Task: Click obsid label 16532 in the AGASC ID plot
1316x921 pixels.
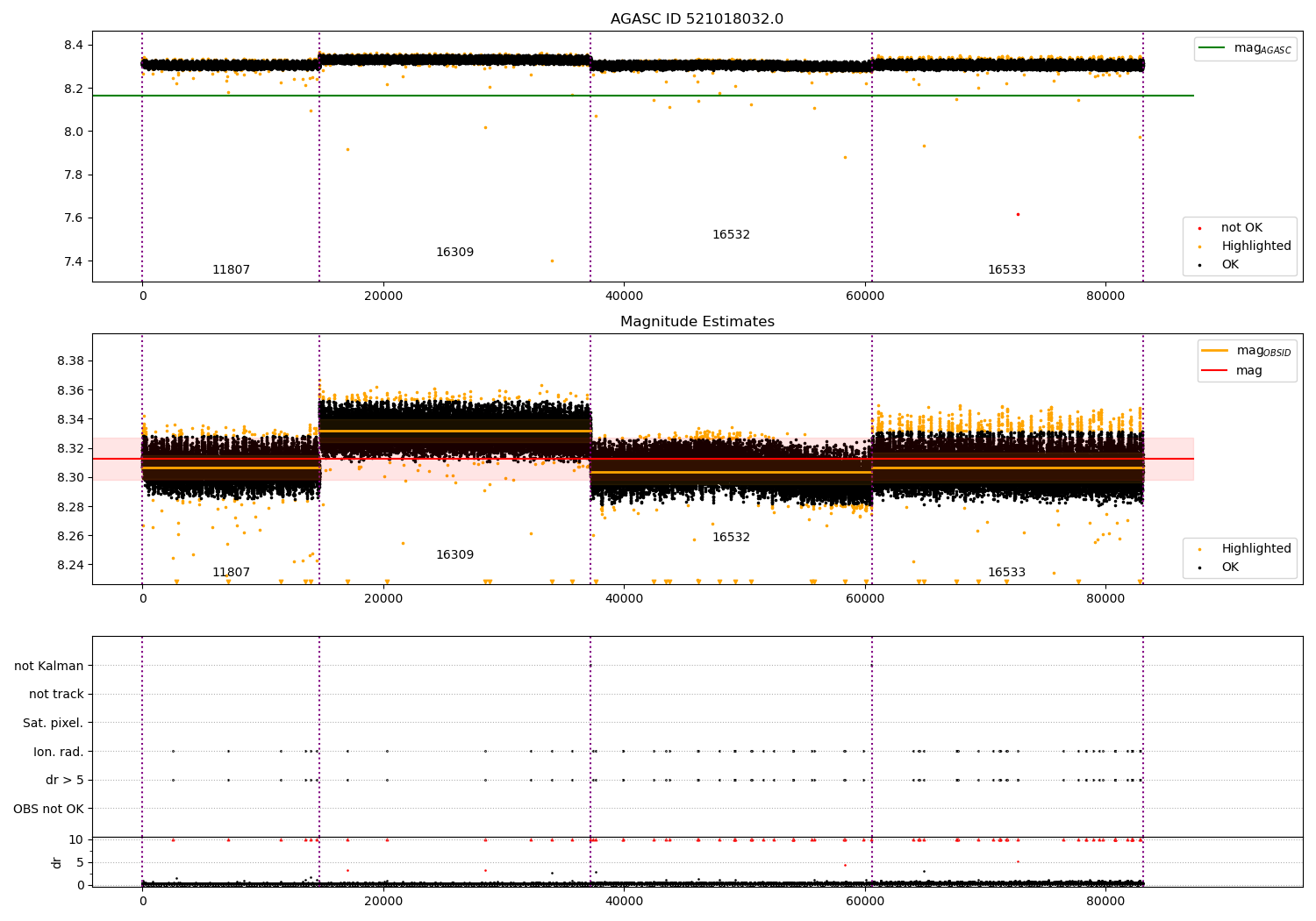Action: (x=731, y=235)
